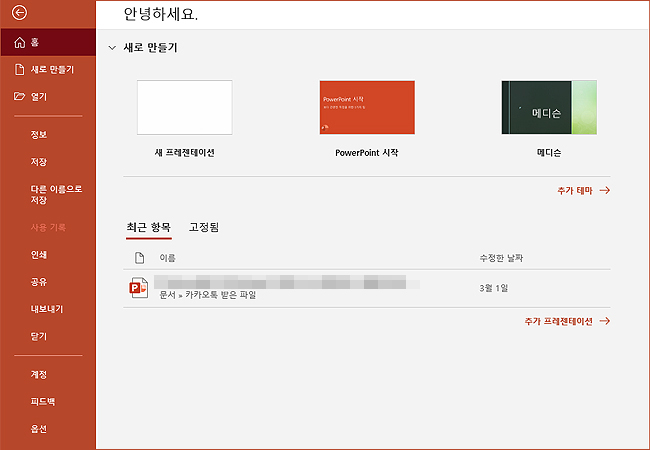
Task: Open the 공유 menu item
Action: 39,282
